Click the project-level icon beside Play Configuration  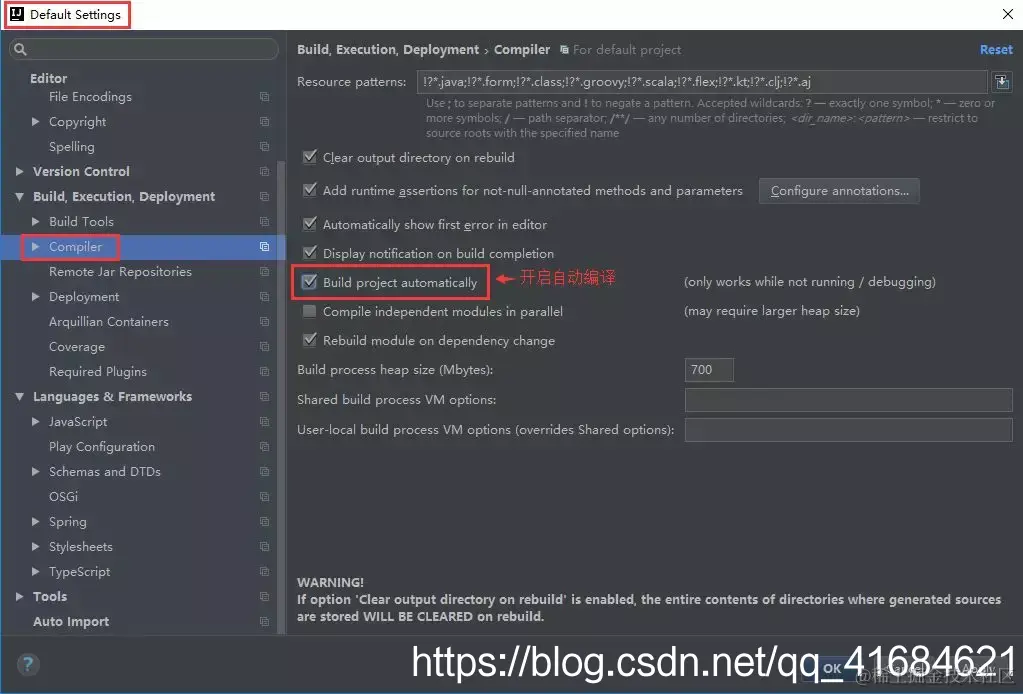tap(264, 447)
